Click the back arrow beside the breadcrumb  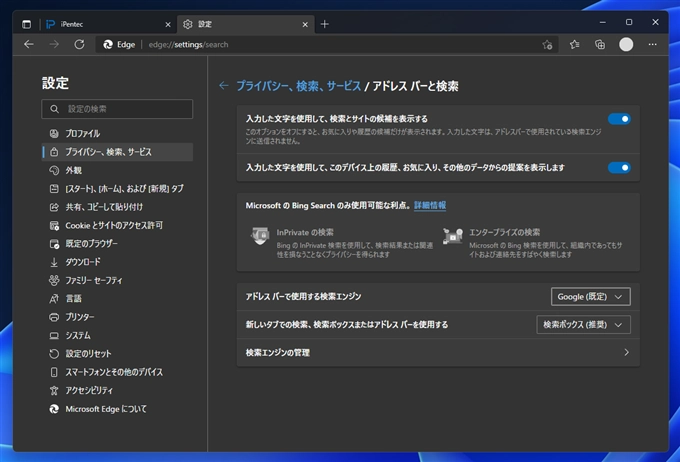tap(223, 86)
